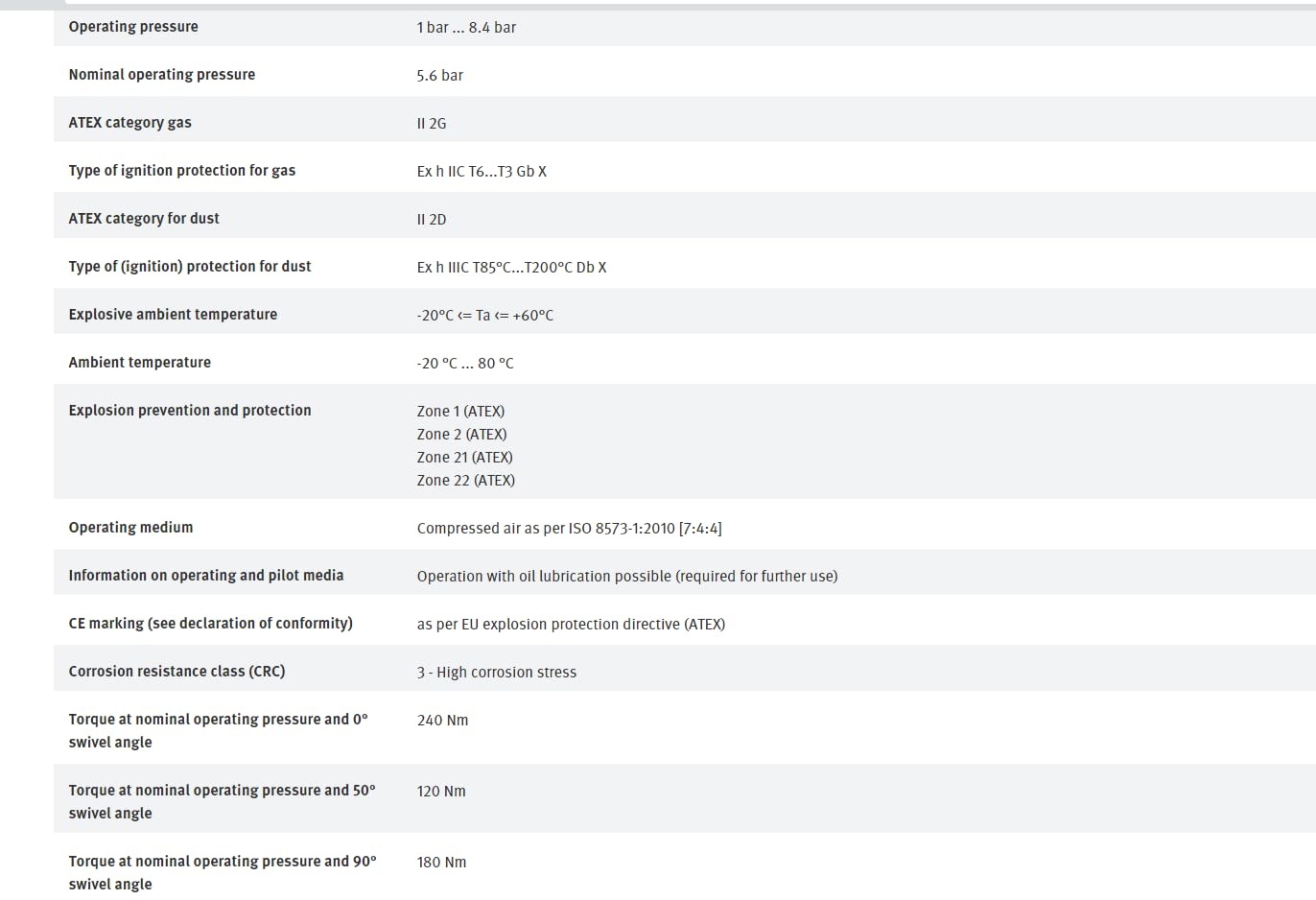Screen dimensions: 1316x900
Task: Click the "II 2D" value
Action: coord(432,220)
